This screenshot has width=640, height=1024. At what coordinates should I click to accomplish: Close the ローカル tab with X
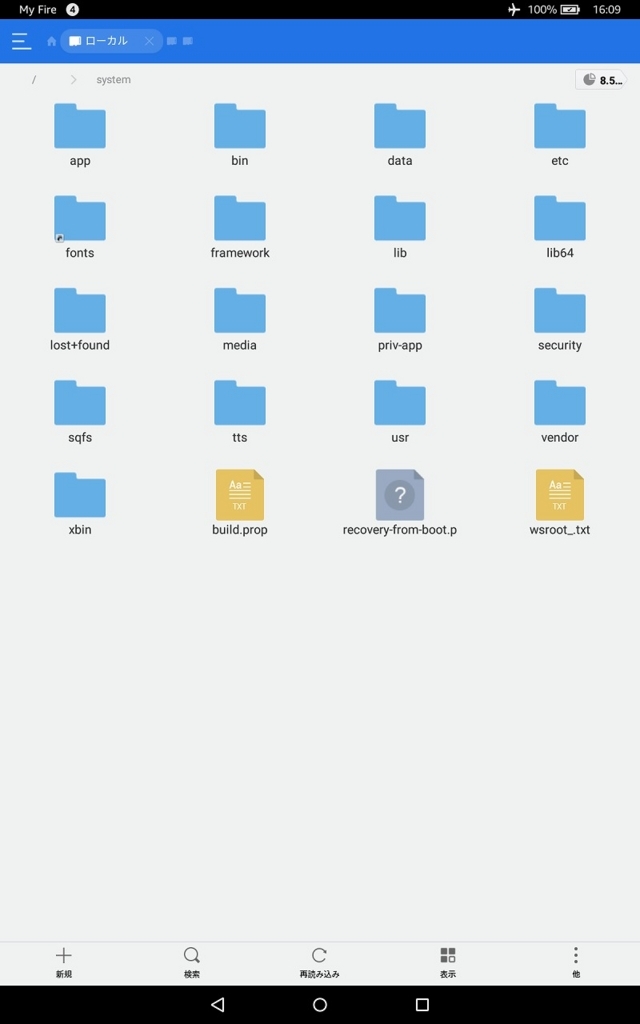pyautogui.click(x=150, y=41)
